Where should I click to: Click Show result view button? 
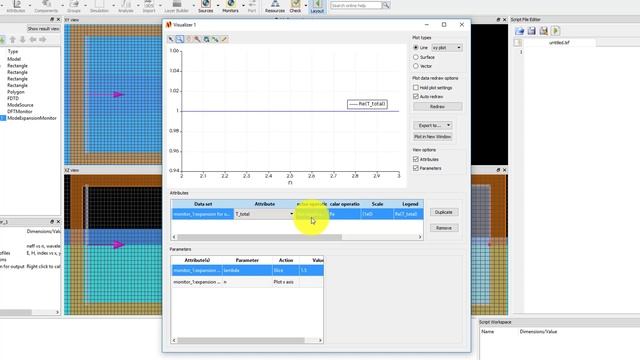click(x=43, y=29)
